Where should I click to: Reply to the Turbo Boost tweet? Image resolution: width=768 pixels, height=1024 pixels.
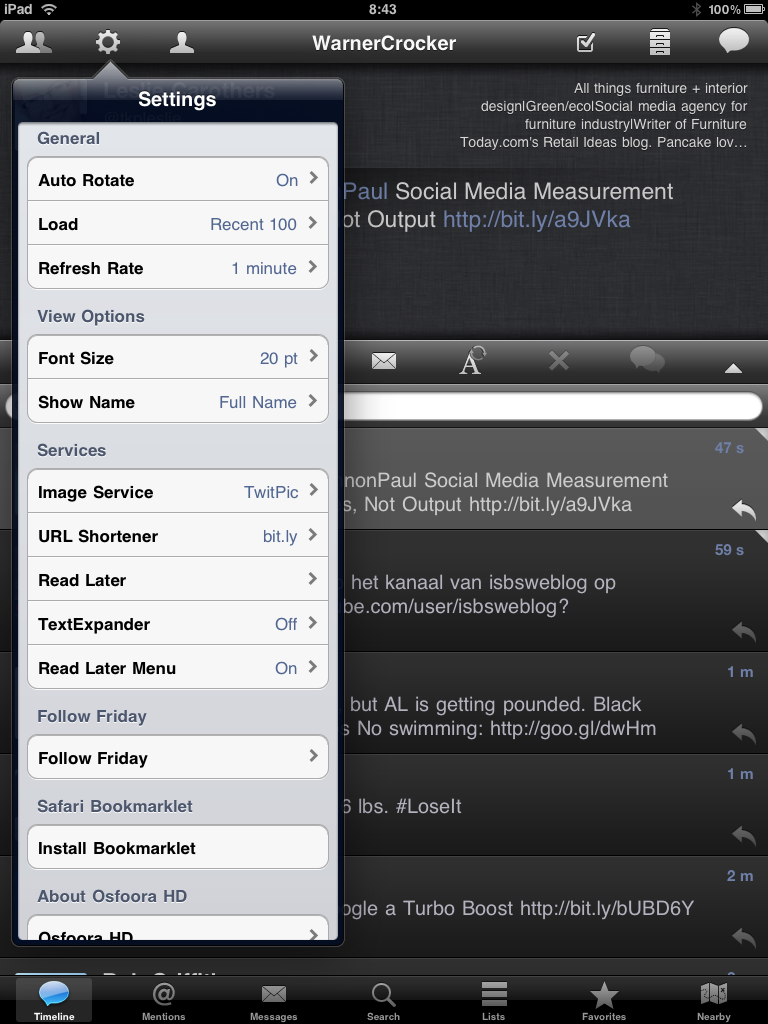[x=744, y=937]
